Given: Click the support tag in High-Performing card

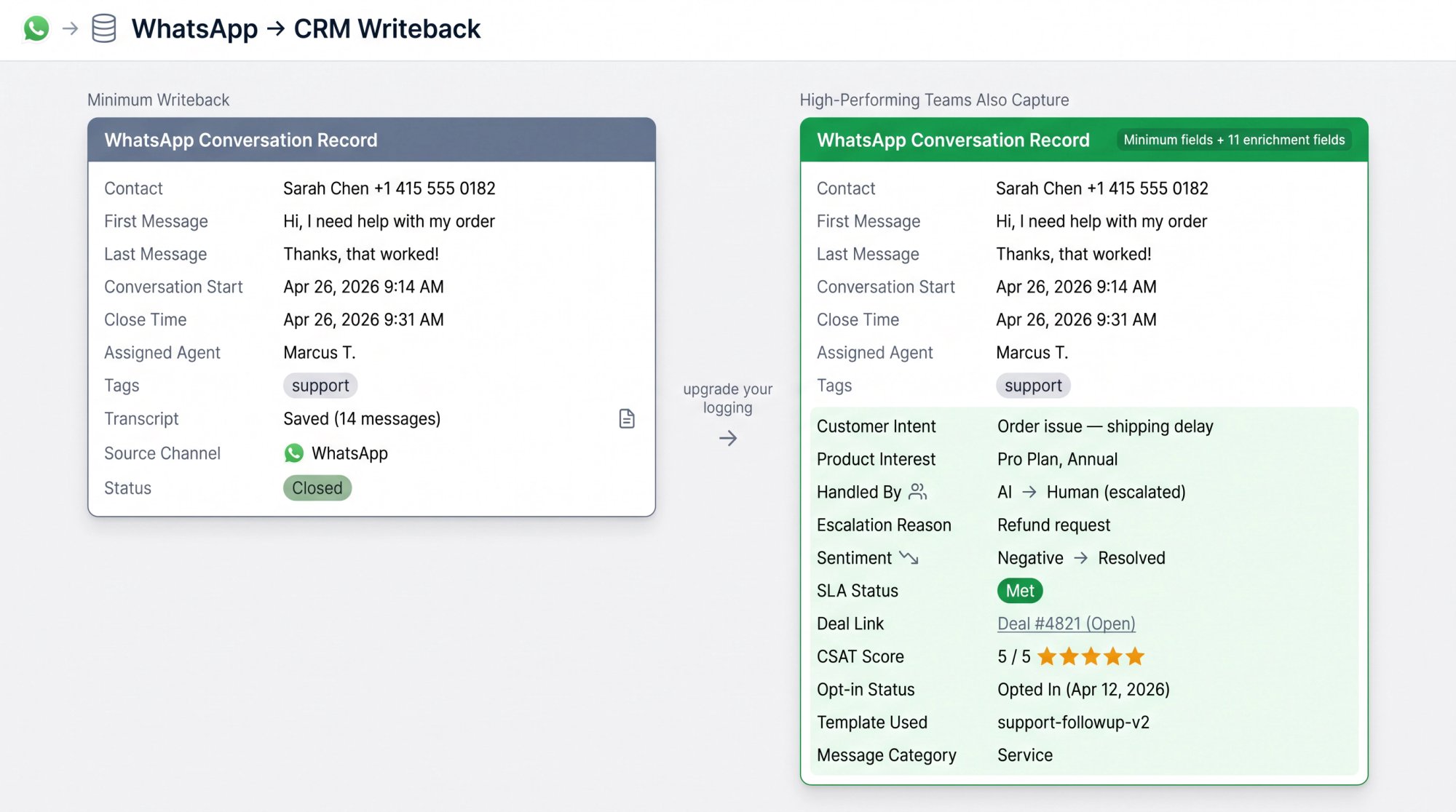Looking at the screenshot, I should (x=1033, y=385).
